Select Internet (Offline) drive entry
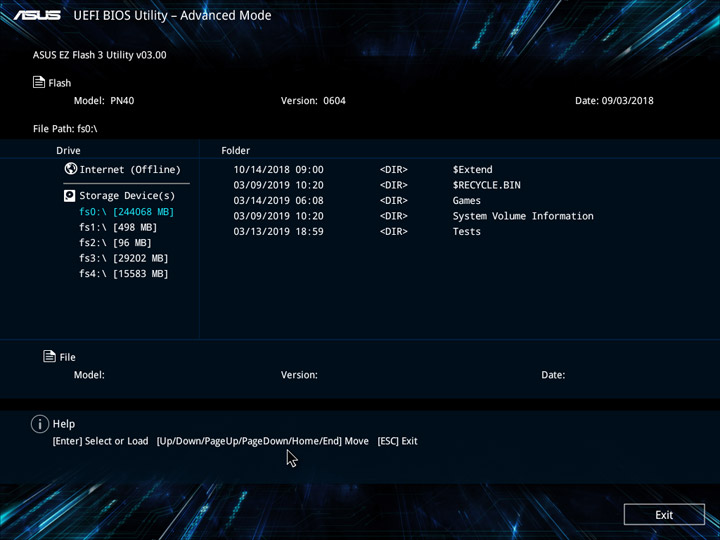720x540 pixels. coord(123,169)
